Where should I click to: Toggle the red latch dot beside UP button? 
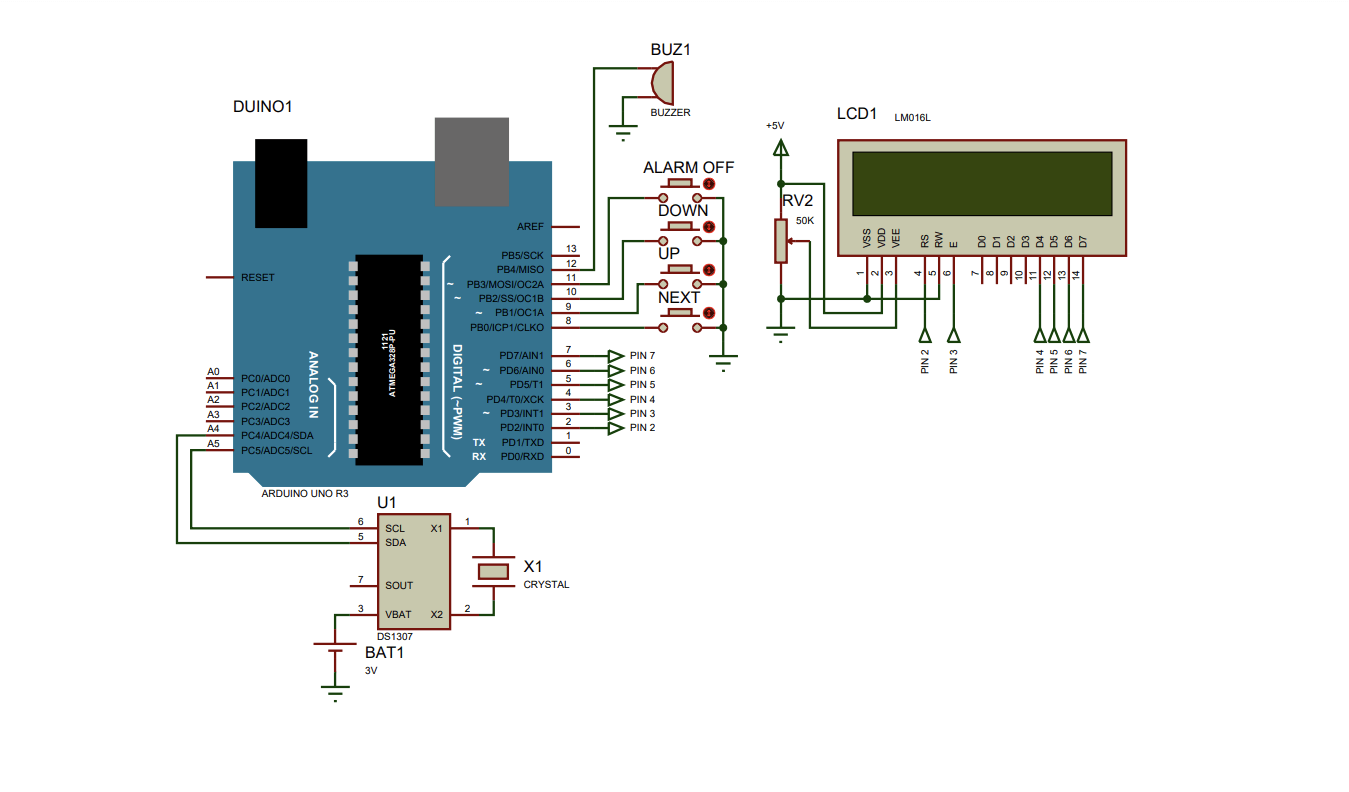(709, 270)
